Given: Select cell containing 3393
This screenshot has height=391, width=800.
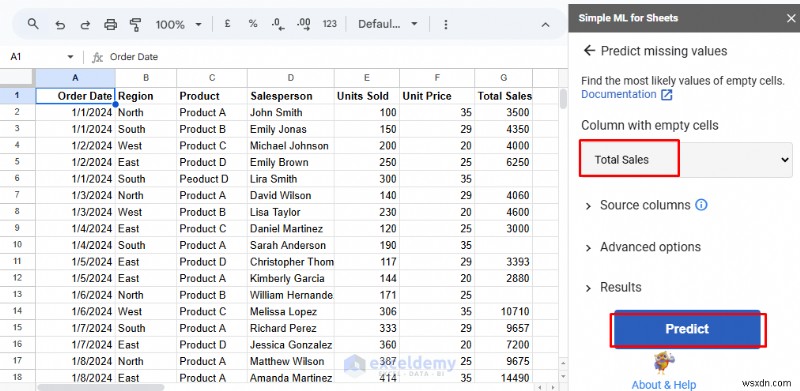Looking at the screenshot, I should (x=504, y=261).
